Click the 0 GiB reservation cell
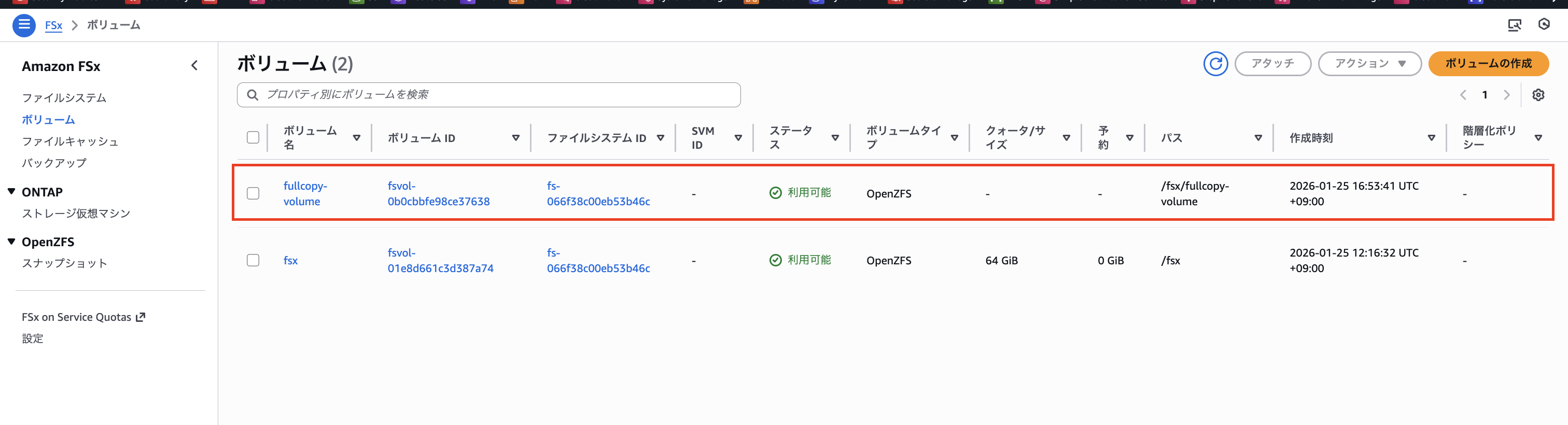This screenshot has width=1568, height=425. tap(1111, 260)
